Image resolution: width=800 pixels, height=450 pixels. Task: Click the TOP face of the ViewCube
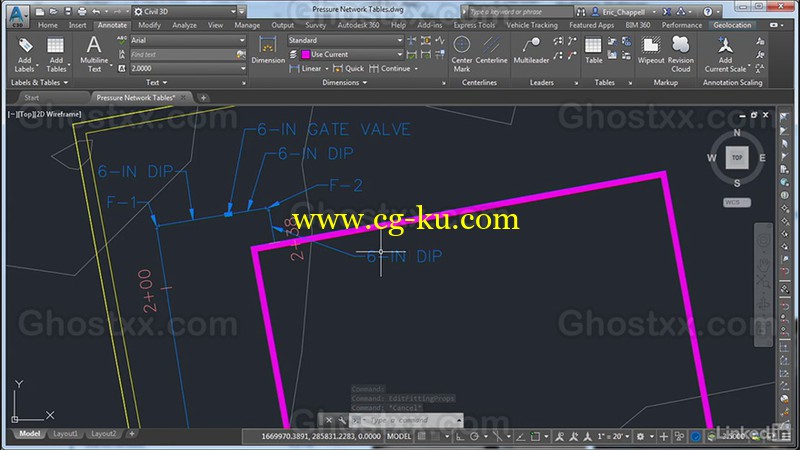click(737, 158)
